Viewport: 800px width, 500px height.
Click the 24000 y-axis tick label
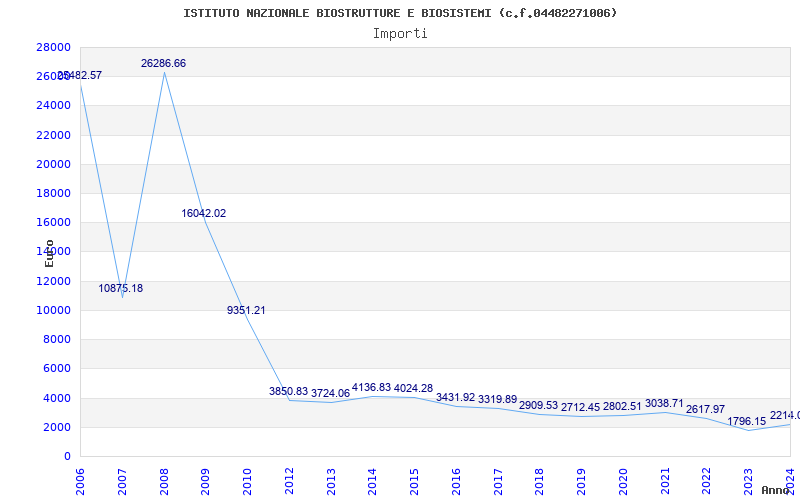54,106
